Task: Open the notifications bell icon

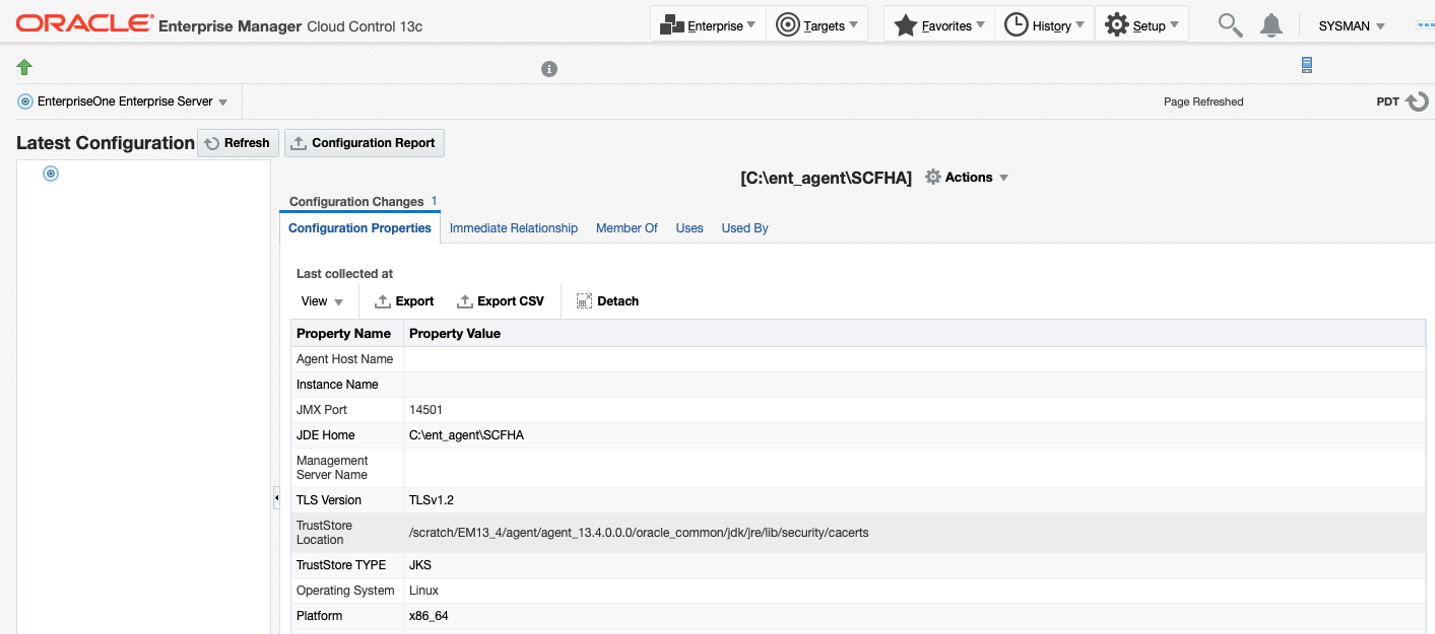Action: [1271, 26]
